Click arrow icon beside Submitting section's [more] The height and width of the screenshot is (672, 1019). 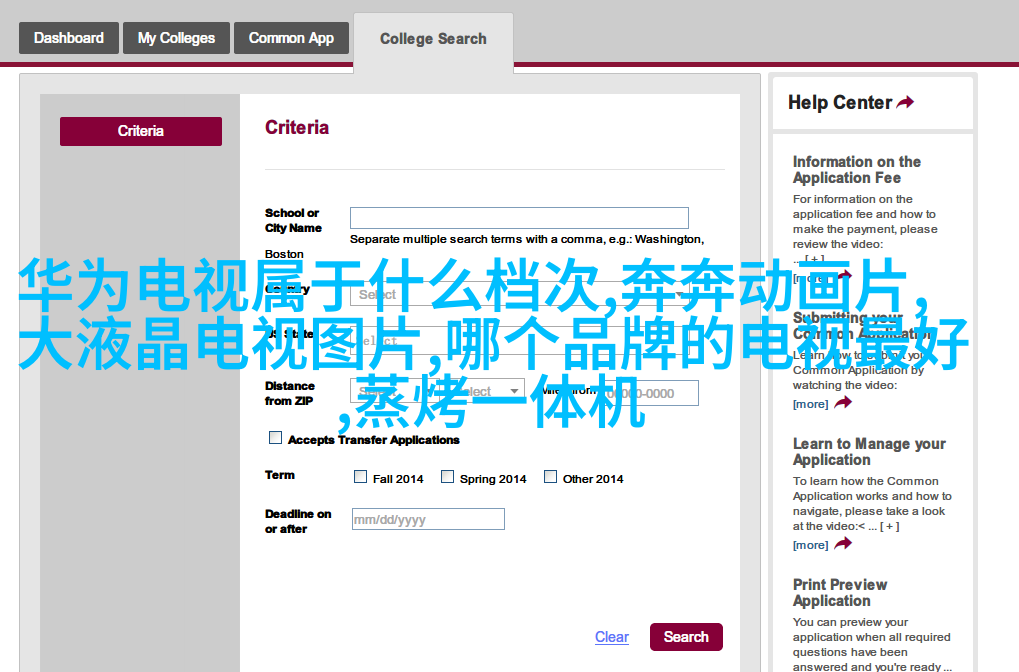(843, 403)
